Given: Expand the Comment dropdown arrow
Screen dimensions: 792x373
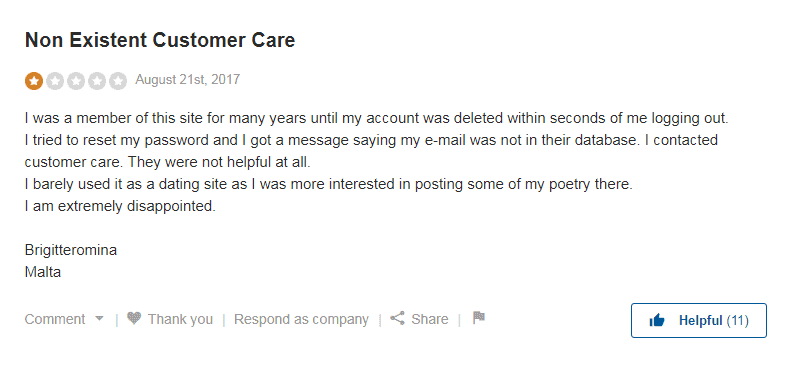Looking at the screenshot, I should tap(100, 319).
